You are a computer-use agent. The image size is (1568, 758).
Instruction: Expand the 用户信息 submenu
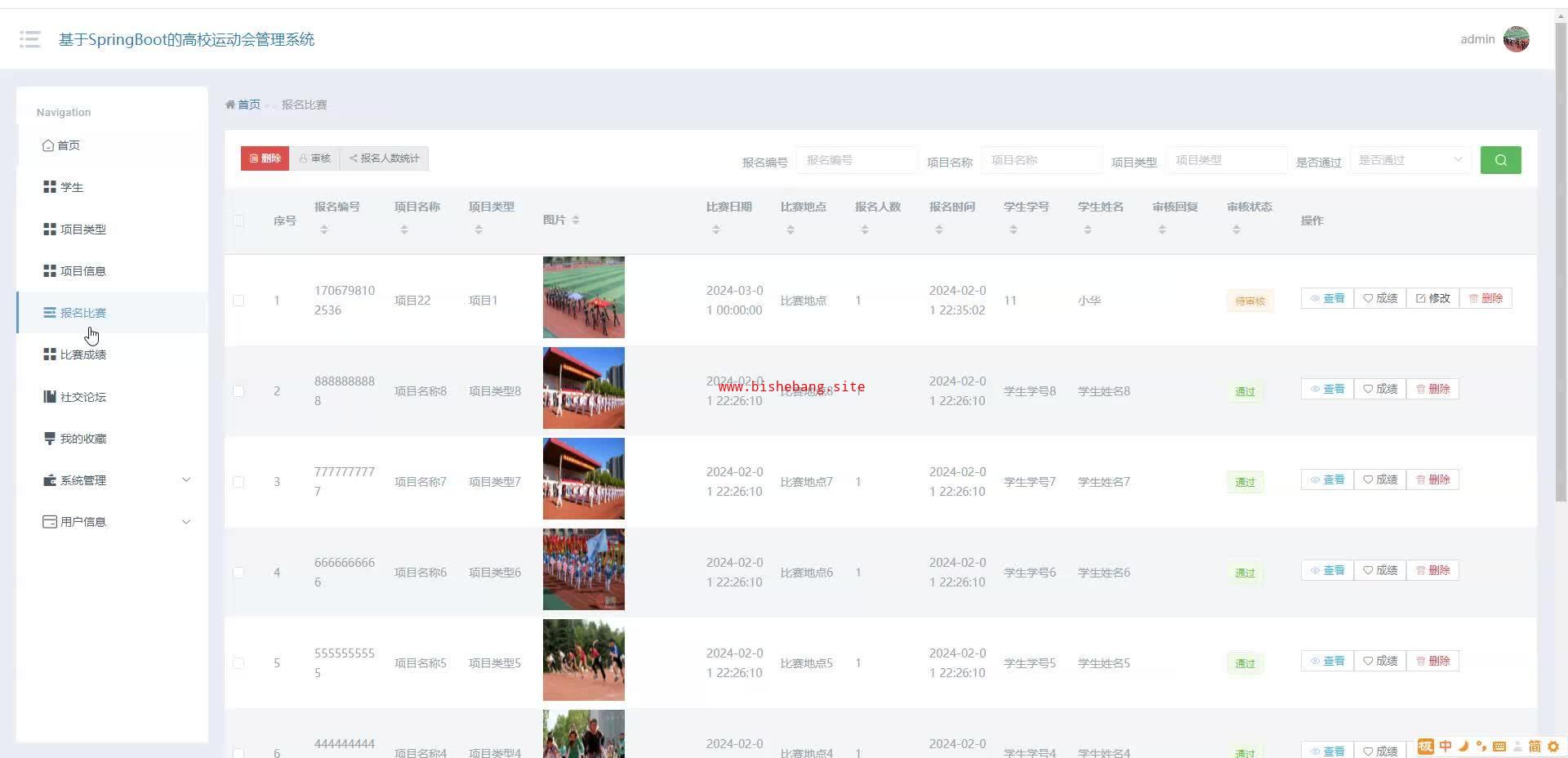pos(113,522)
